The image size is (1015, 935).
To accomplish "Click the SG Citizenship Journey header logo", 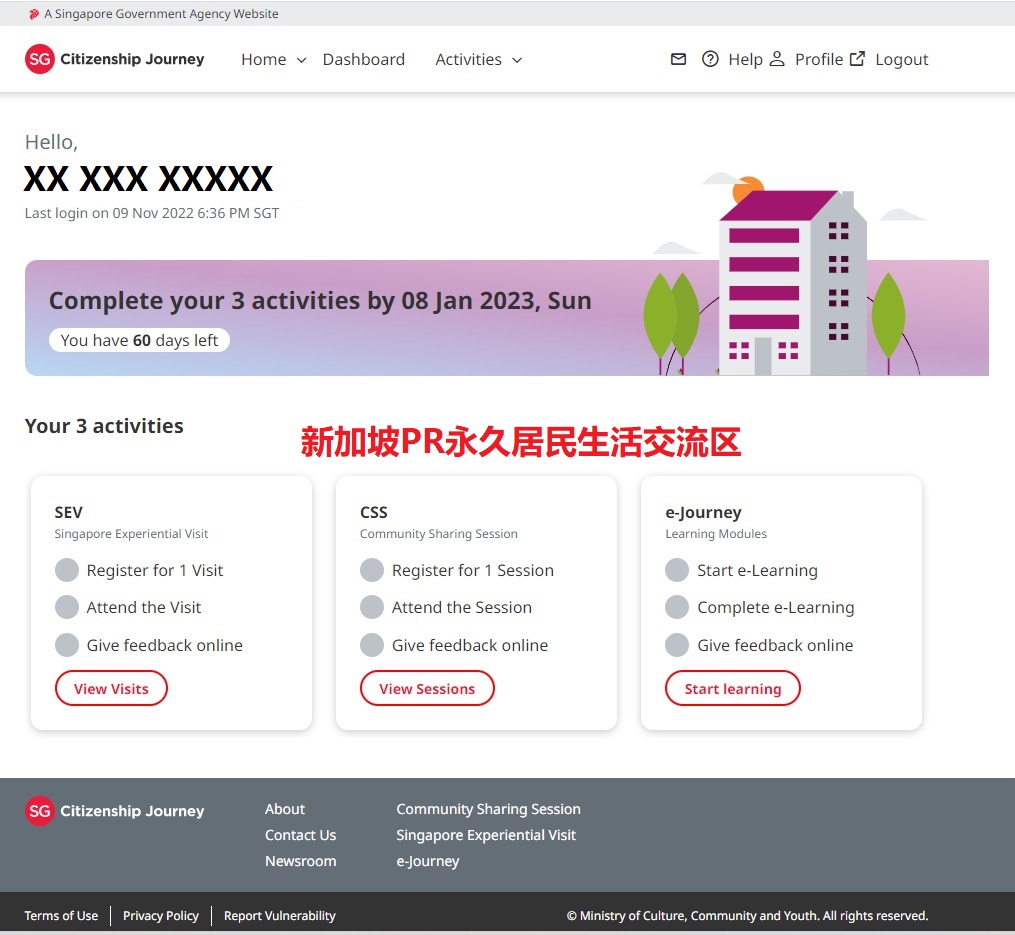I will click(x=114, y=59).
